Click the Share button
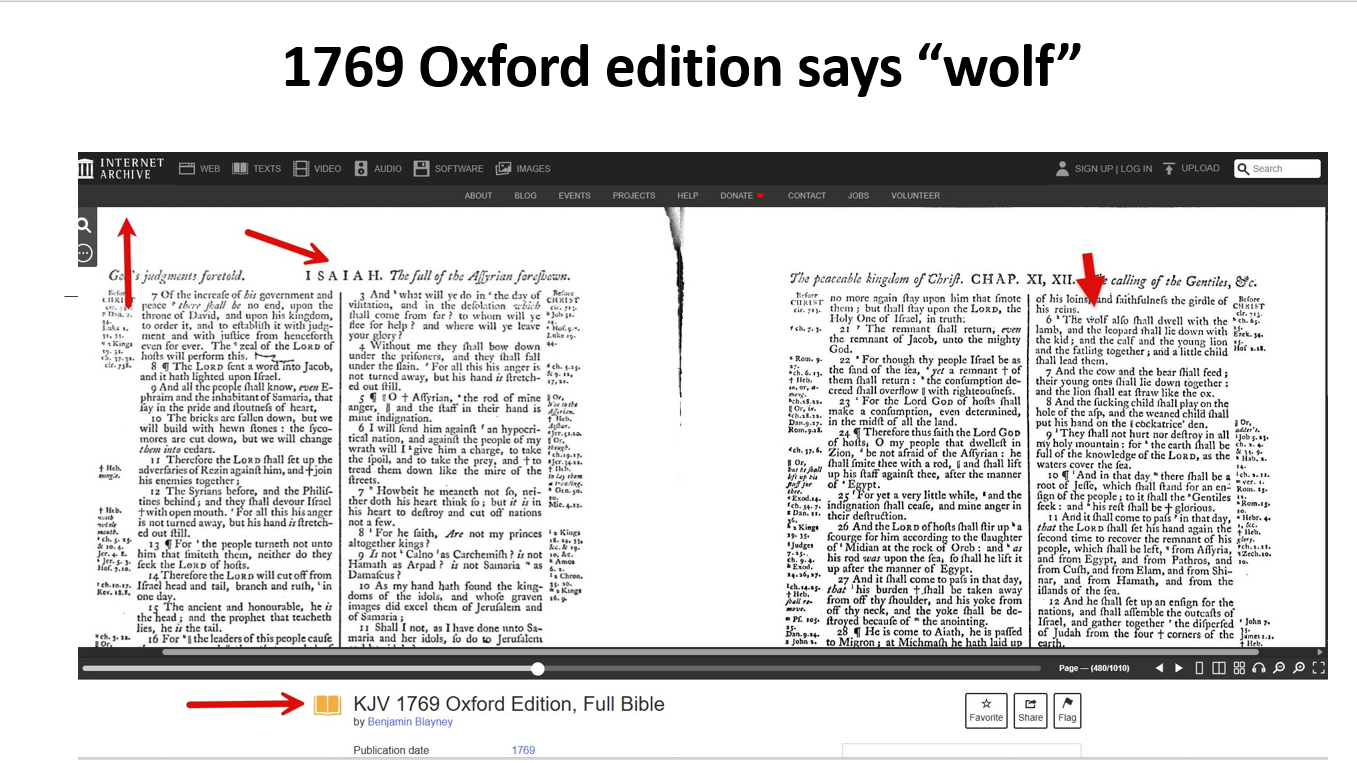The height and width of the screenshot is (763, 1357). click(x=1030, y=709)
